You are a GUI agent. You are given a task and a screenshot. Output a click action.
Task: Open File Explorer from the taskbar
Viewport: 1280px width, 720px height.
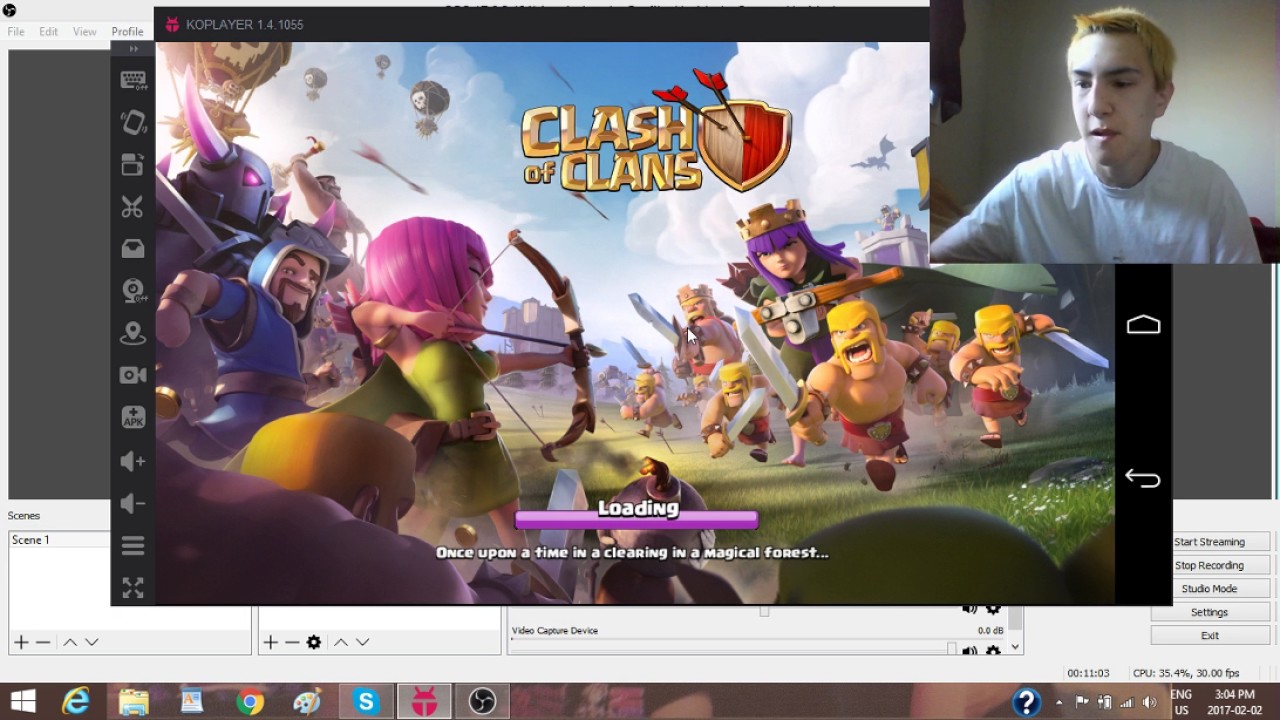click(x=134, y=702)
